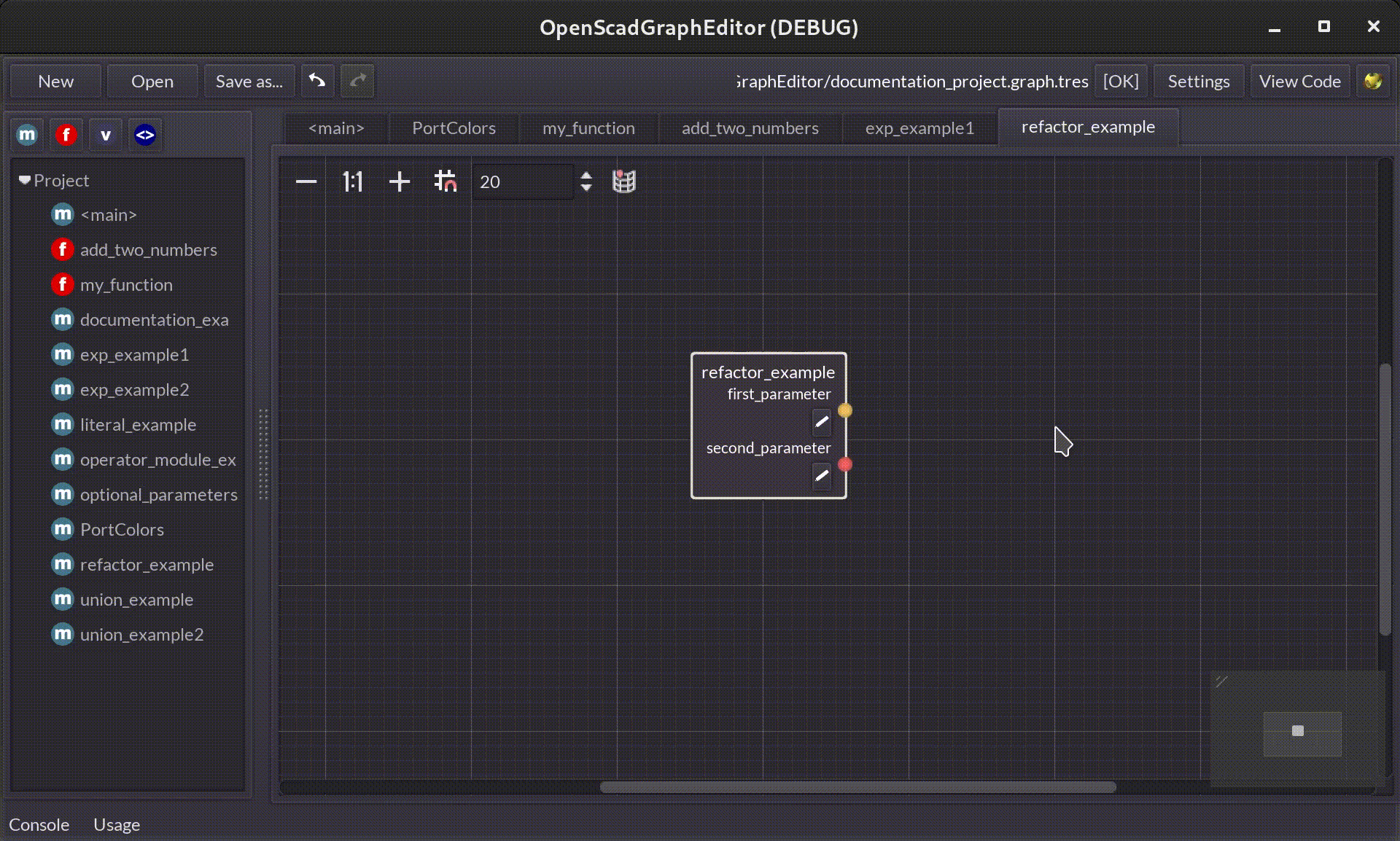Click the sidebar split handle dots
Viewport: 1400px width, 841px height.
coord(263,455)
